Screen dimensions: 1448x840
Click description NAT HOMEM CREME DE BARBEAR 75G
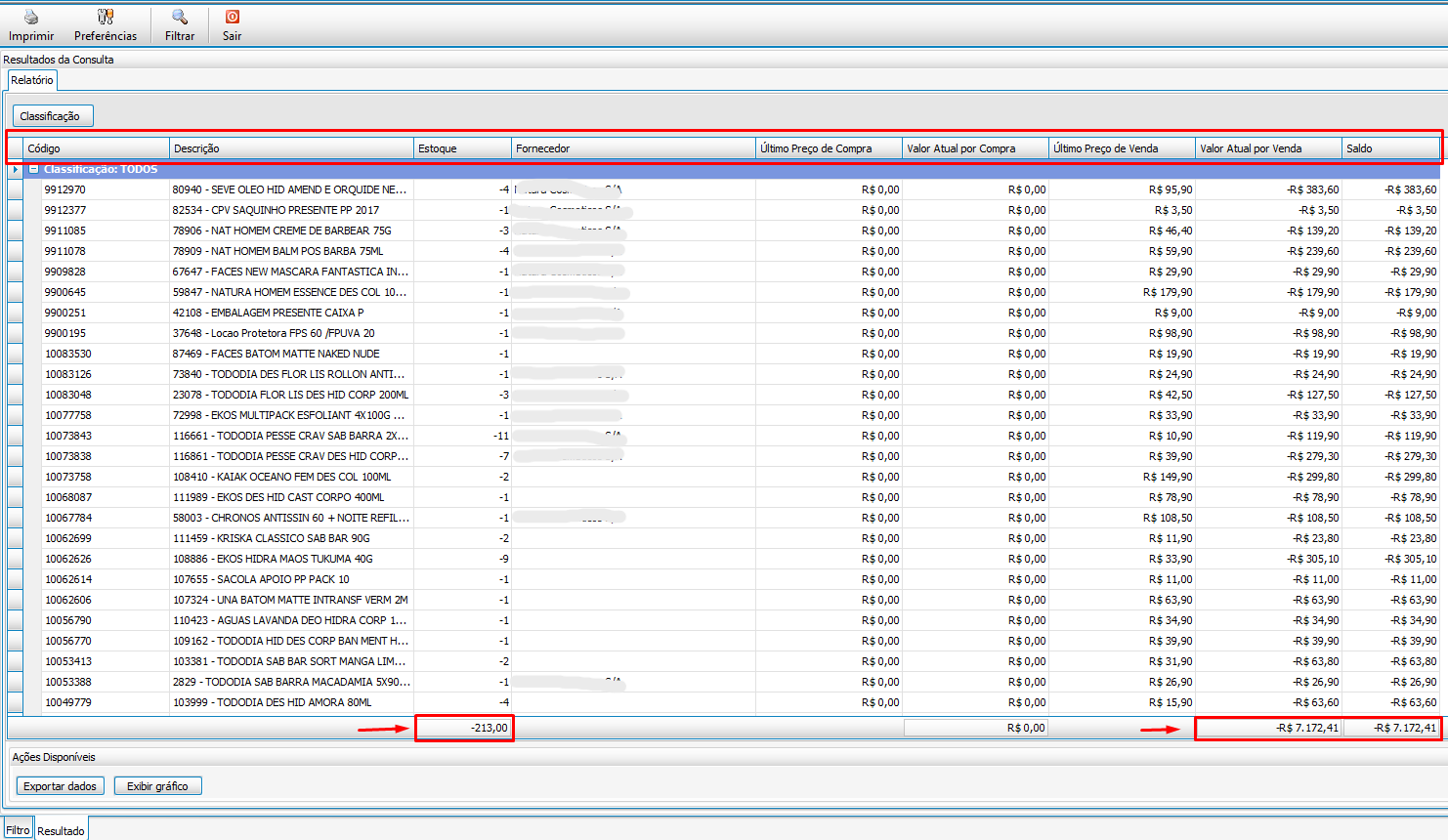(x=281, y=231)
